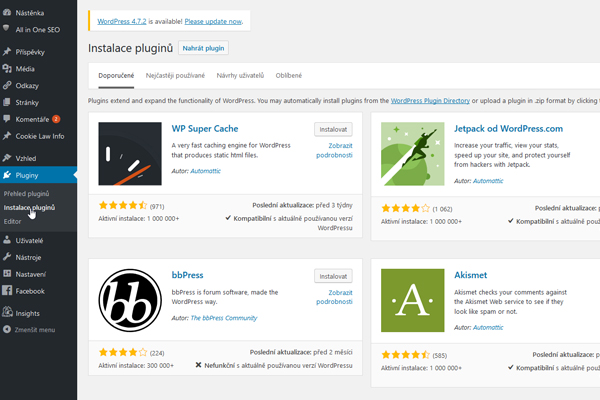Open the Nástěnka dashboard icon

coord(7,13)
